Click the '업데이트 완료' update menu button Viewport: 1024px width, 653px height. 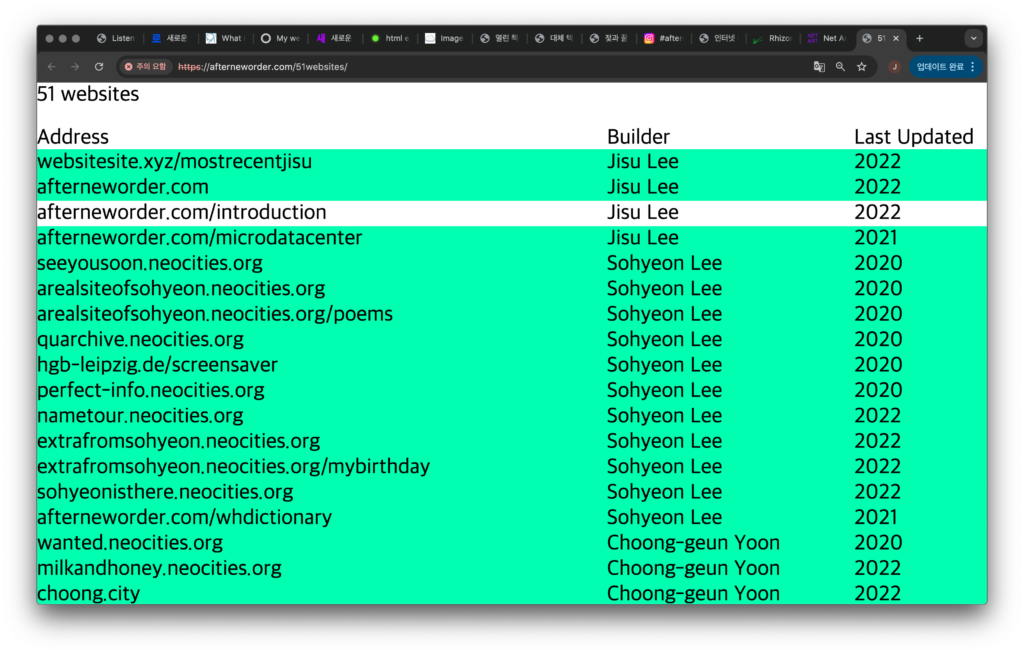click(946, 67)
